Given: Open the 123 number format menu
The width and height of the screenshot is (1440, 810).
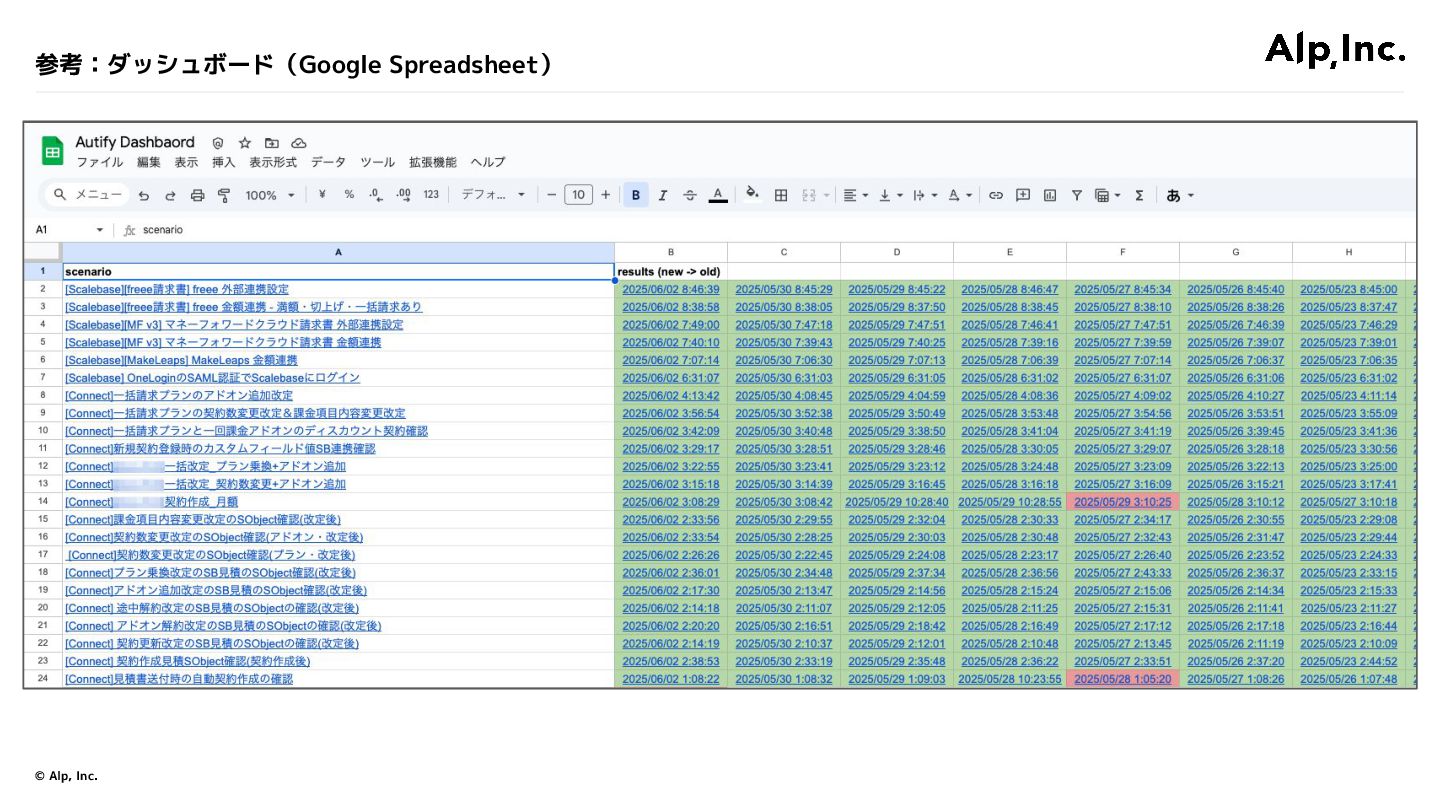Looking at the screenshot, I should pyautogui.click(x=431, y=195).
